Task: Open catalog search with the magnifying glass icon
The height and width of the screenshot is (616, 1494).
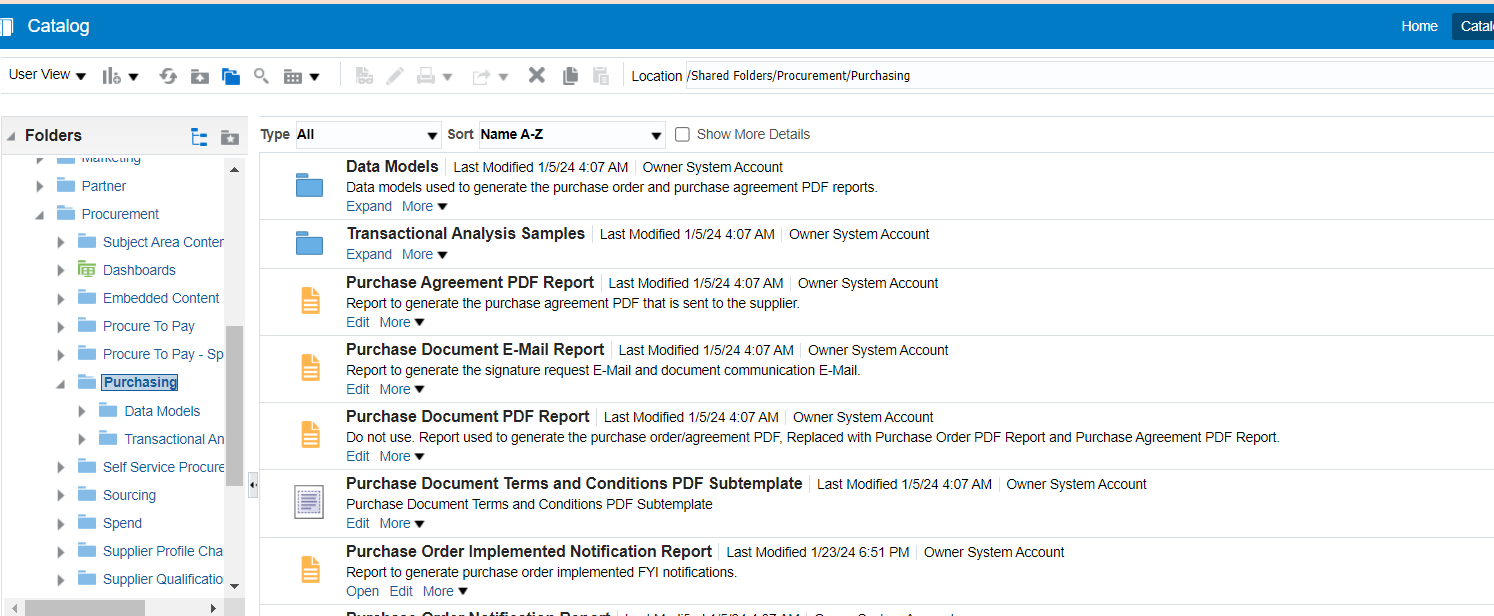Action: (x=261, y=75)
